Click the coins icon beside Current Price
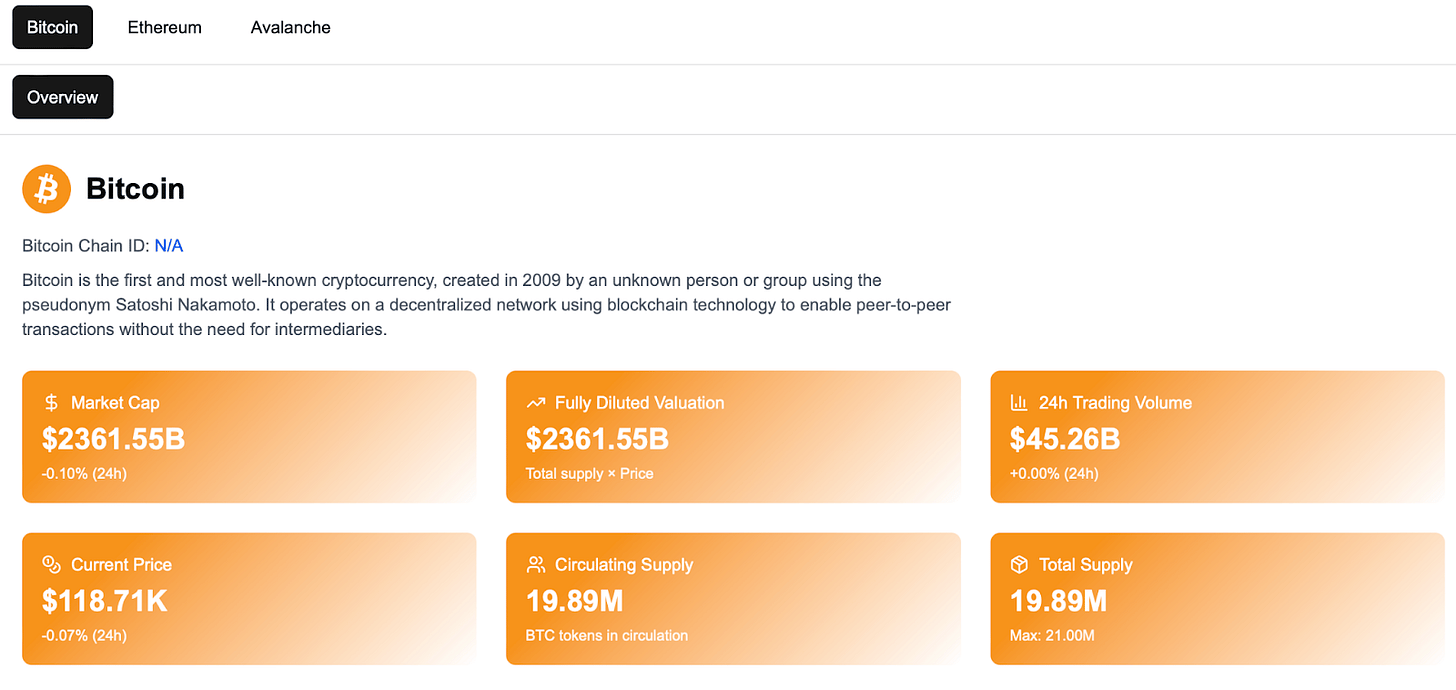1456x690 pixels. tap(51, 565)
